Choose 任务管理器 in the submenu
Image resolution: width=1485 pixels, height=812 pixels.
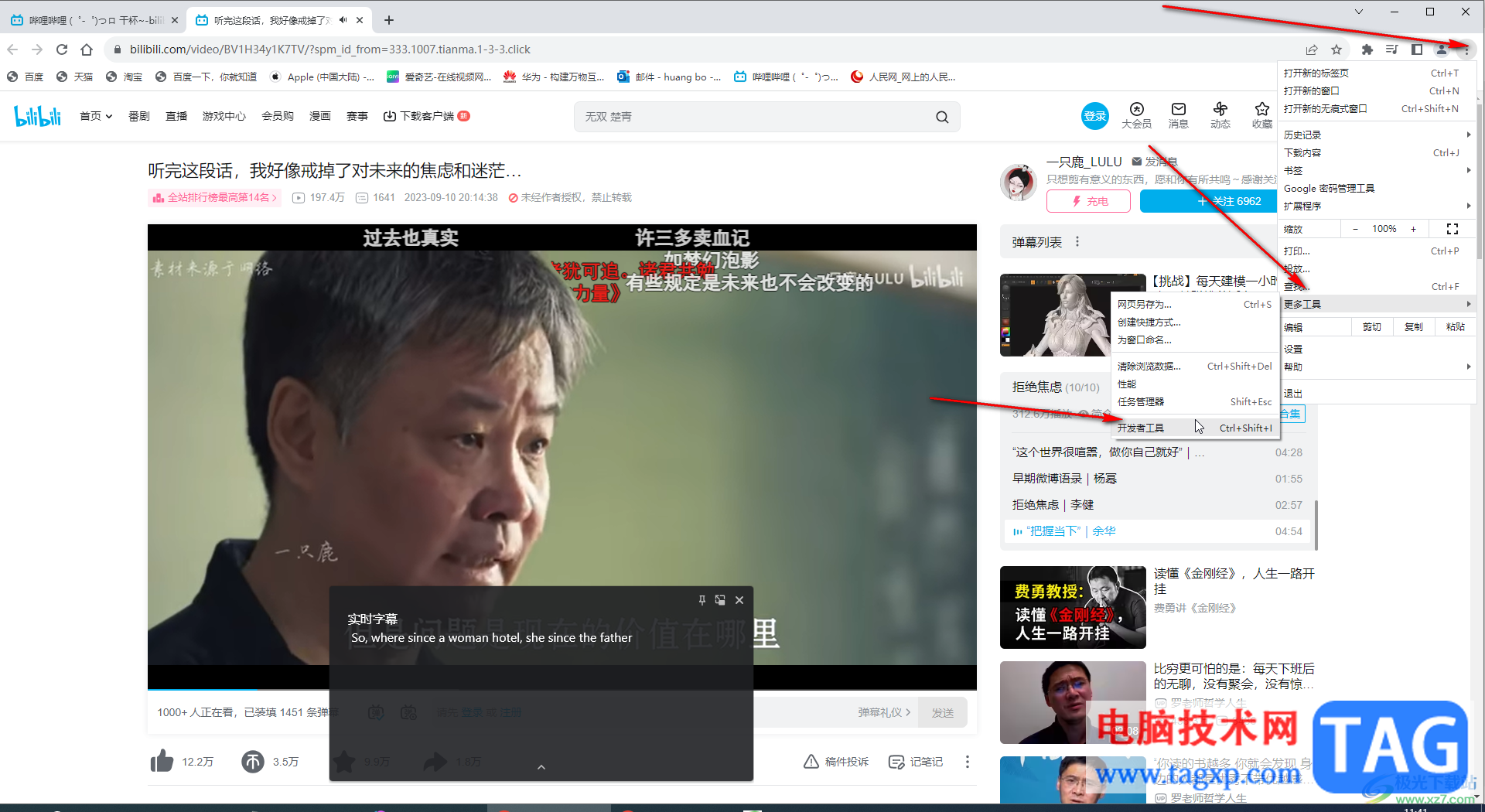click(x=1194, y=401)
